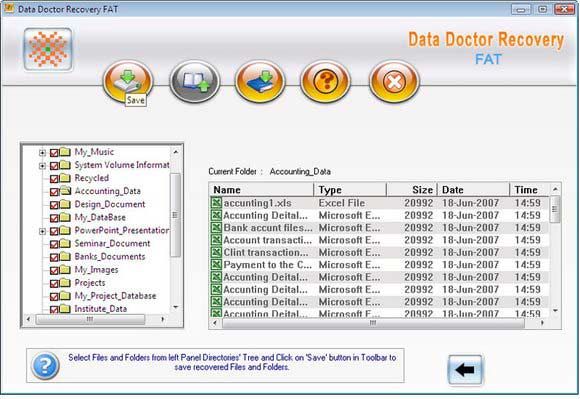The image size is (580, 399).
Task: Click folder icon of Projects
Action: pyautogui.click(x=65, y=283)
